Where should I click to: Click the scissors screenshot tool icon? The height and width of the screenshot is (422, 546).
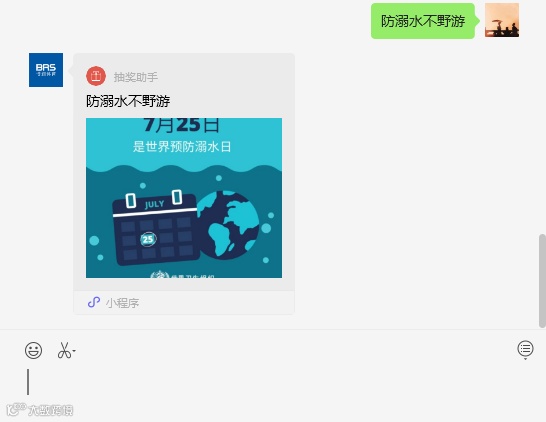click(x=64, y=350)
